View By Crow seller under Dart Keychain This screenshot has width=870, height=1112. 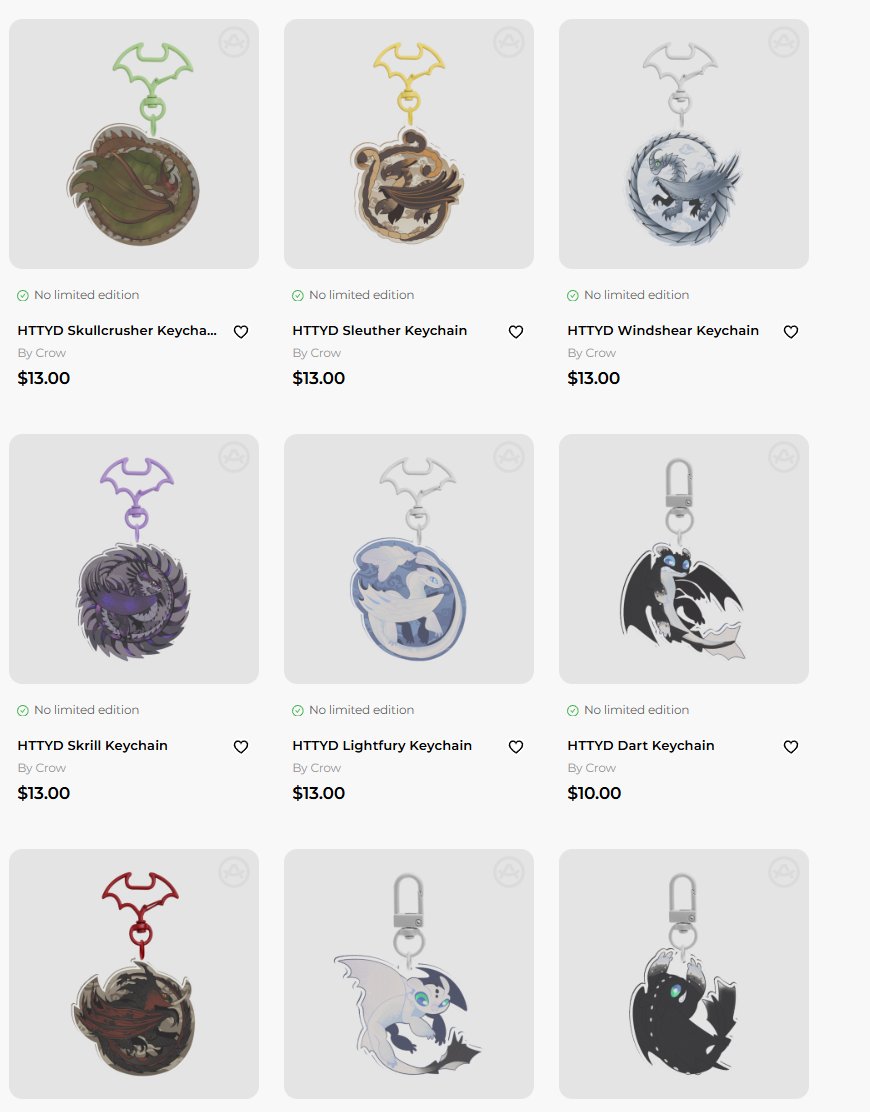591,767
